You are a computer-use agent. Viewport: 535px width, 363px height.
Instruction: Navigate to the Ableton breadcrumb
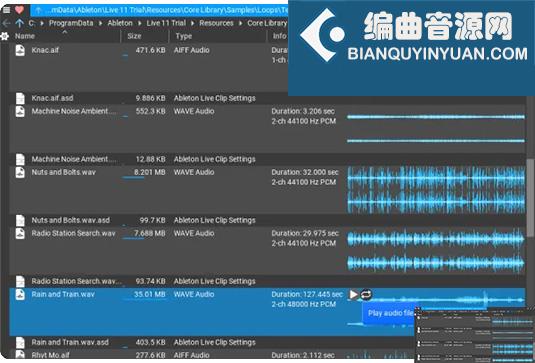click(120, 23)
